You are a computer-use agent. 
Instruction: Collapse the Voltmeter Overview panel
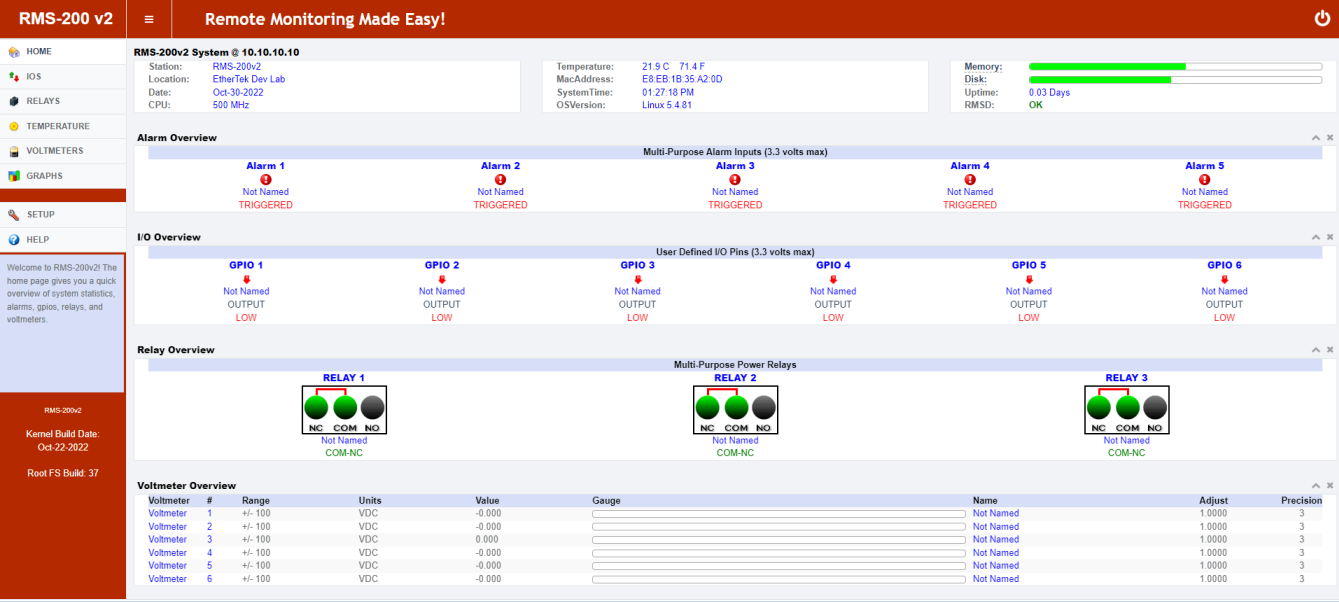(x=1315, y=485)
